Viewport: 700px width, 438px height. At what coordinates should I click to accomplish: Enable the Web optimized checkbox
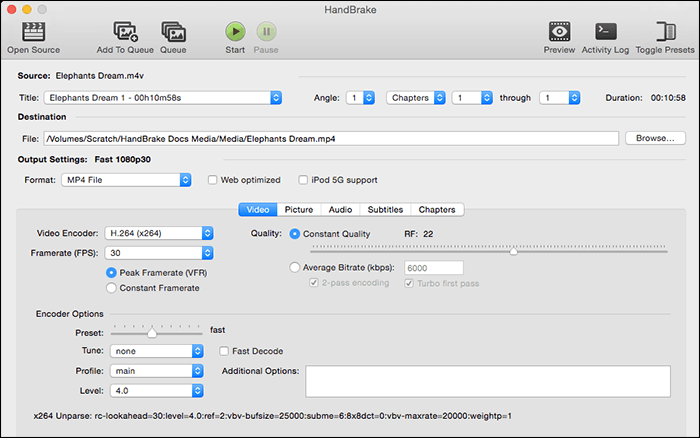213,180
